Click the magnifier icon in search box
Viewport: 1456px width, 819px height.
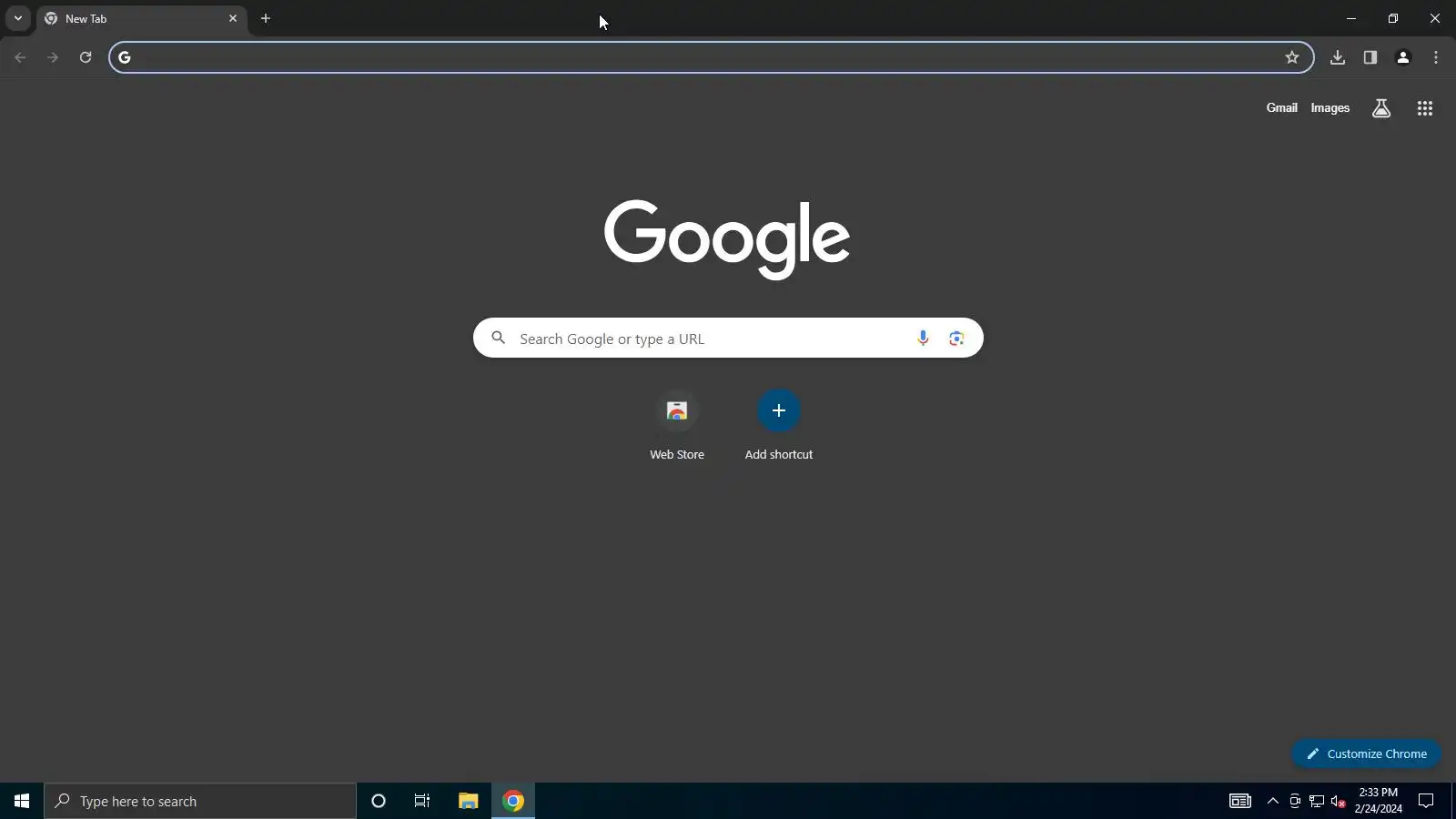pyautogui.click(x=498, y=339)
